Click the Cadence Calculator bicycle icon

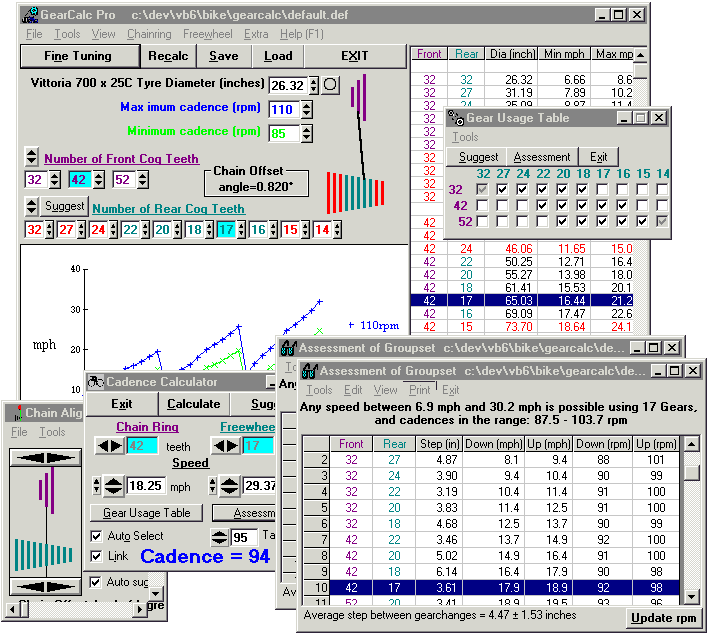[x=96, y=382]
